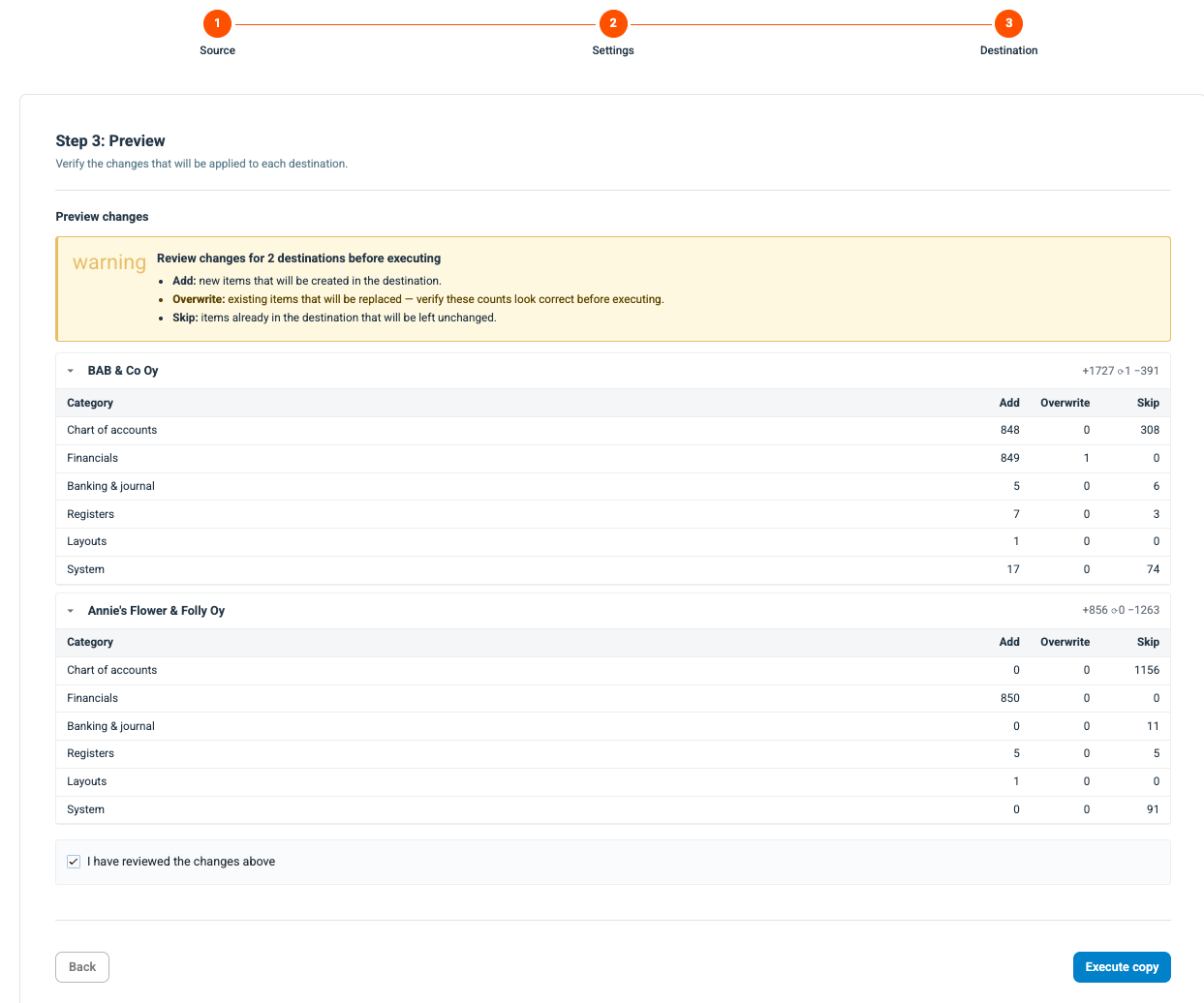Select the Source step label
The width and height of the screenshot is (1204, 1003).
coord(217,50)
